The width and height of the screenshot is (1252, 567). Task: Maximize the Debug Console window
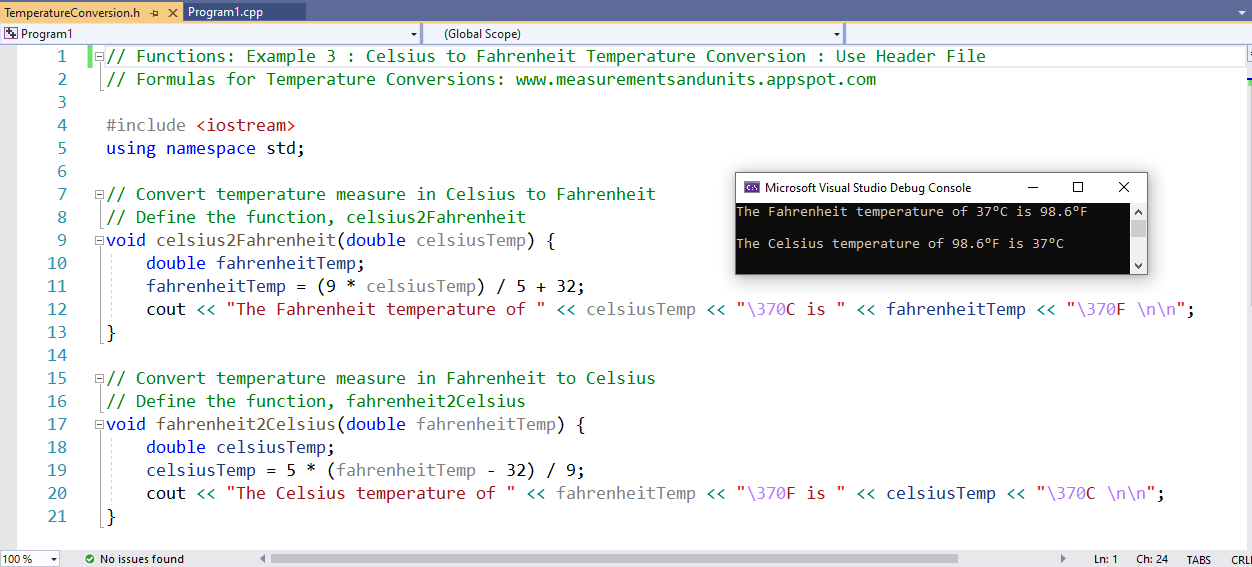click(1078, 187)
